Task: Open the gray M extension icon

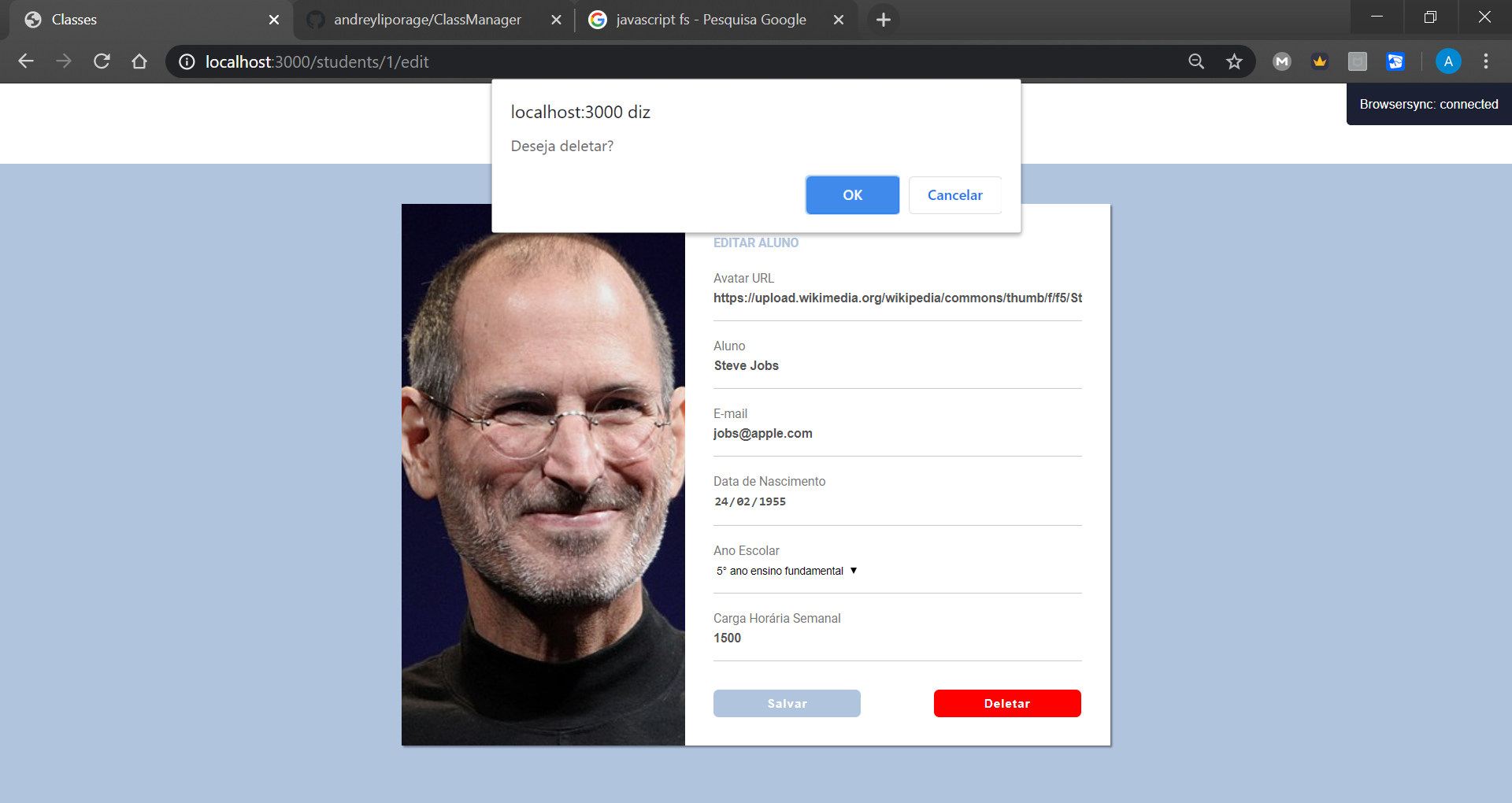Action: [1281, 61]
